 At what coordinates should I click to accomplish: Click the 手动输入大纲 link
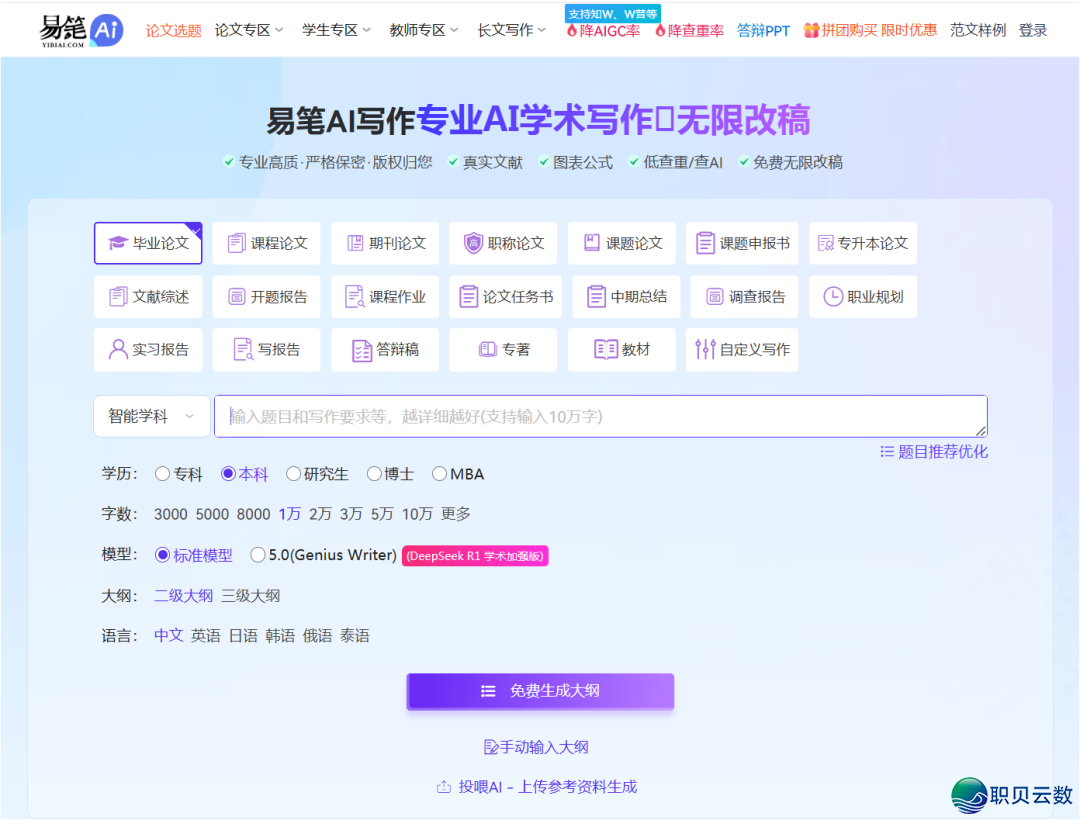coord(536,747)
